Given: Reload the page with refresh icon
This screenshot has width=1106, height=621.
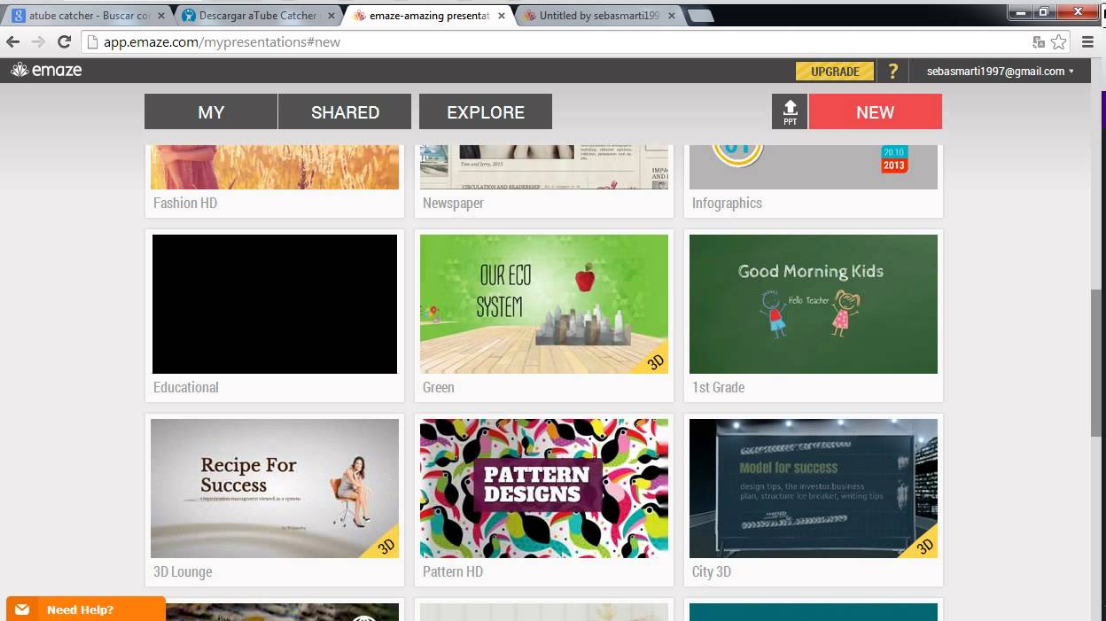Looking at the screenshot, I should (x=64, y=42).
